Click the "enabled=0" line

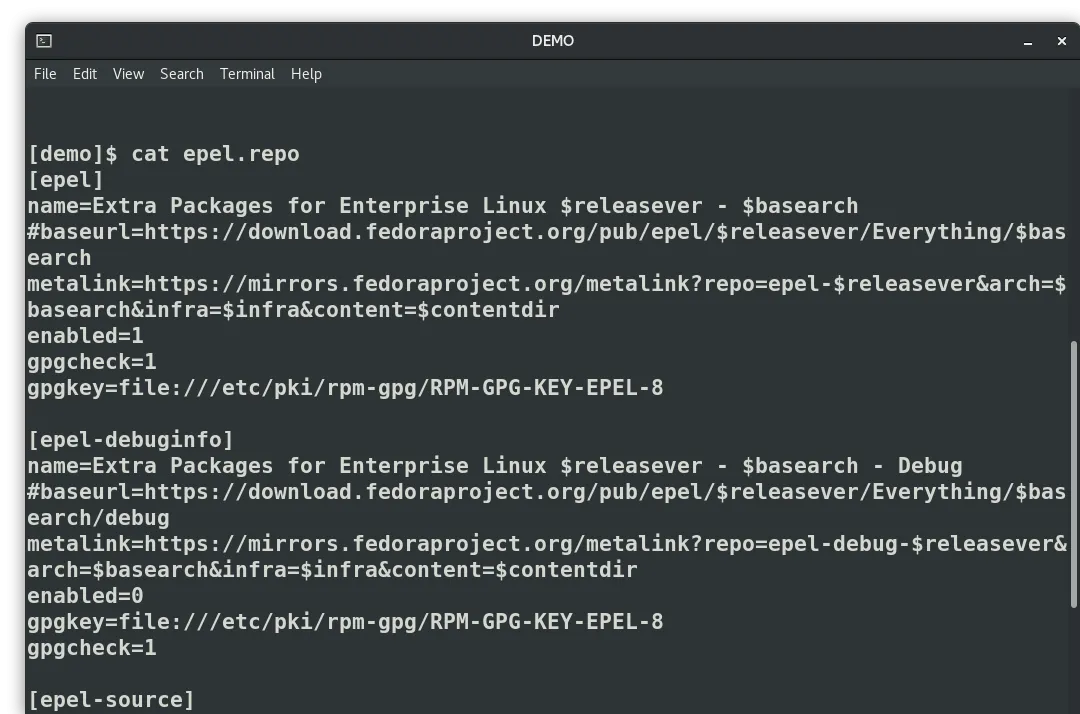click(x=85, y=596)
